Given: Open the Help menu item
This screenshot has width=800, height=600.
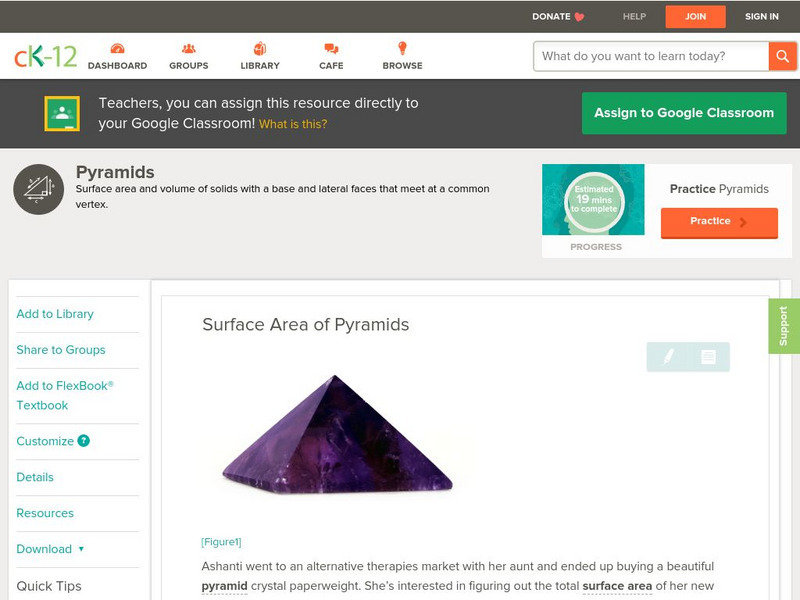Looking at the screenshot, I should [x=635, y=16].
